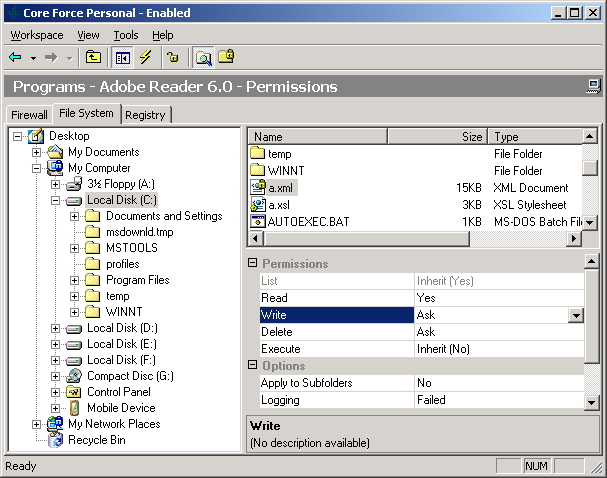The height and width of the screenshot is (478, 607).
Task: Click the lightning bolt toolbar icon
Action: [x=146, y=57]
